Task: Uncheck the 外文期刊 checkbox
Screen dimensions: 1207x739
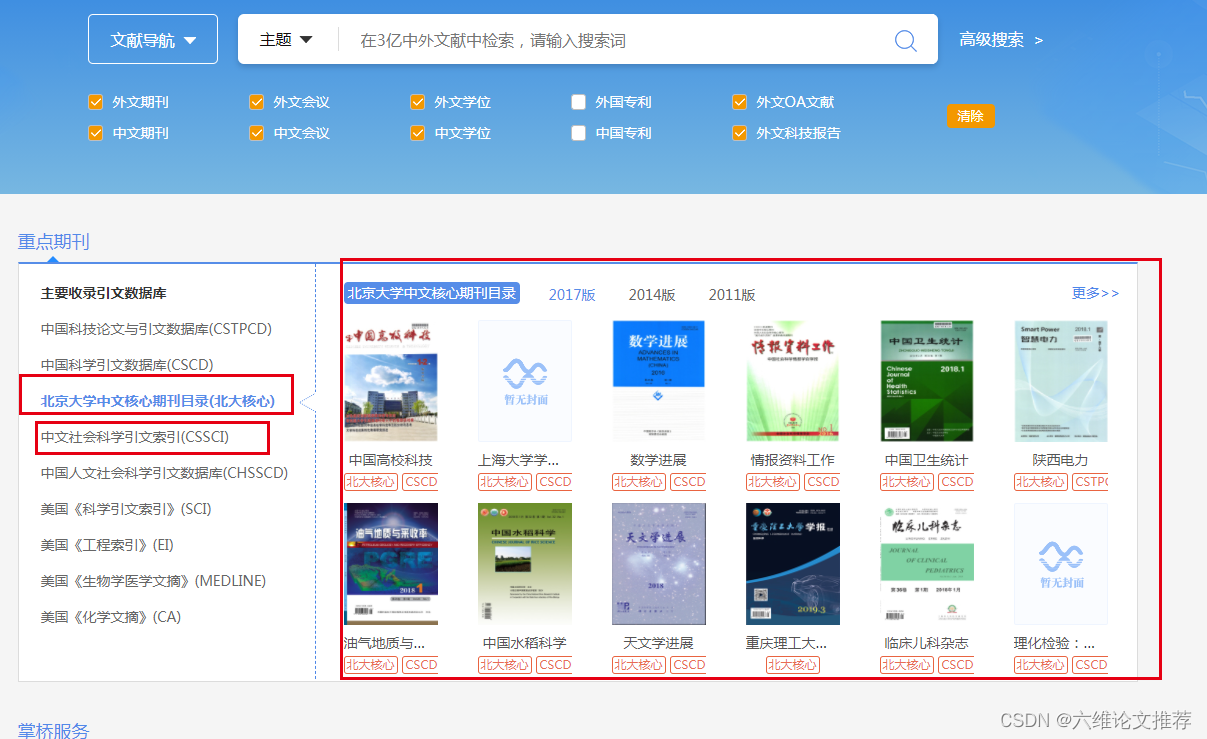Action: coord(96,102)
